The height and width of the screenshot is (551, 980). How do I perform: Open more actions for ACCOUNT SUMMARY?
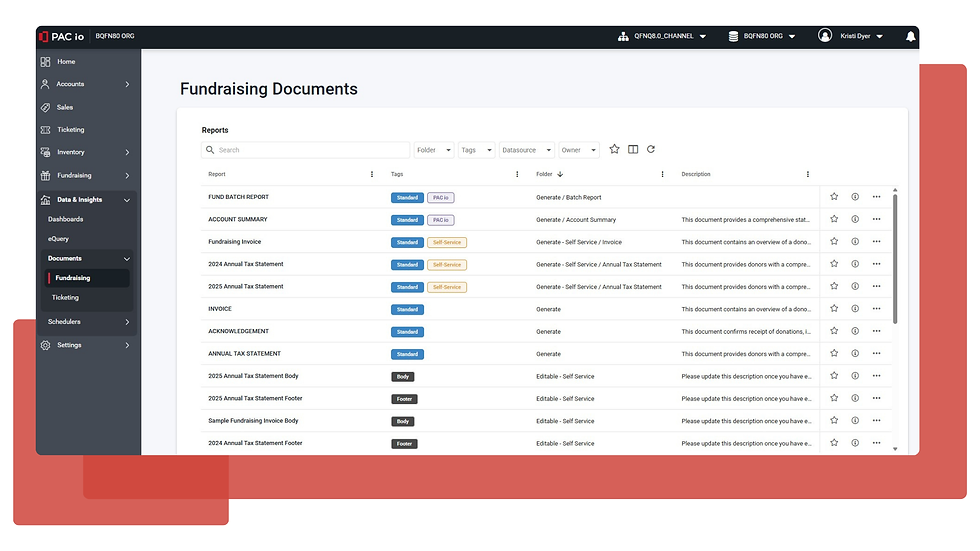click(x=876, y=219)
